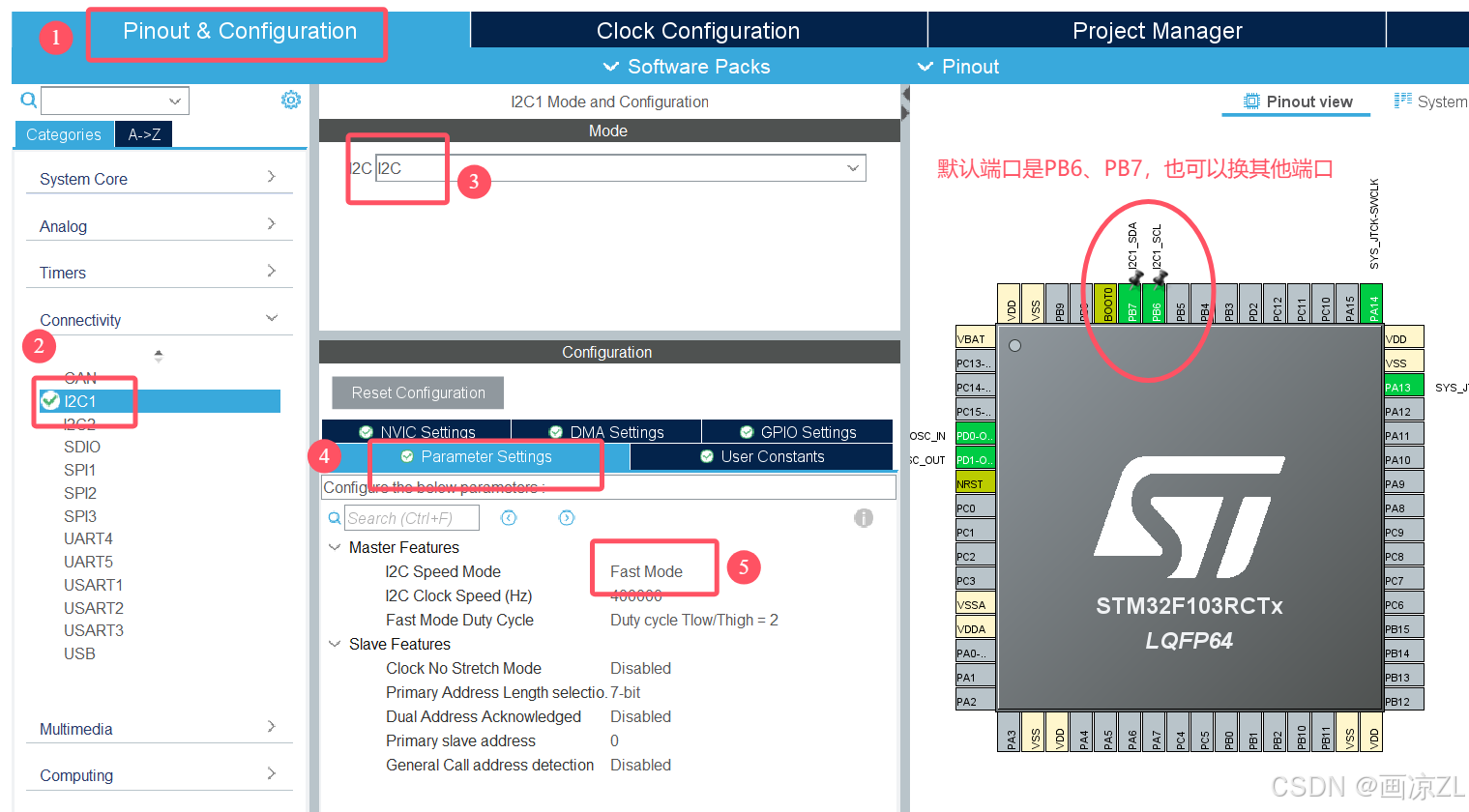The height and width of the screenshot is (812, 1469).
Task: Select the PC0 pin on the chip
Action: click(975, 507)
